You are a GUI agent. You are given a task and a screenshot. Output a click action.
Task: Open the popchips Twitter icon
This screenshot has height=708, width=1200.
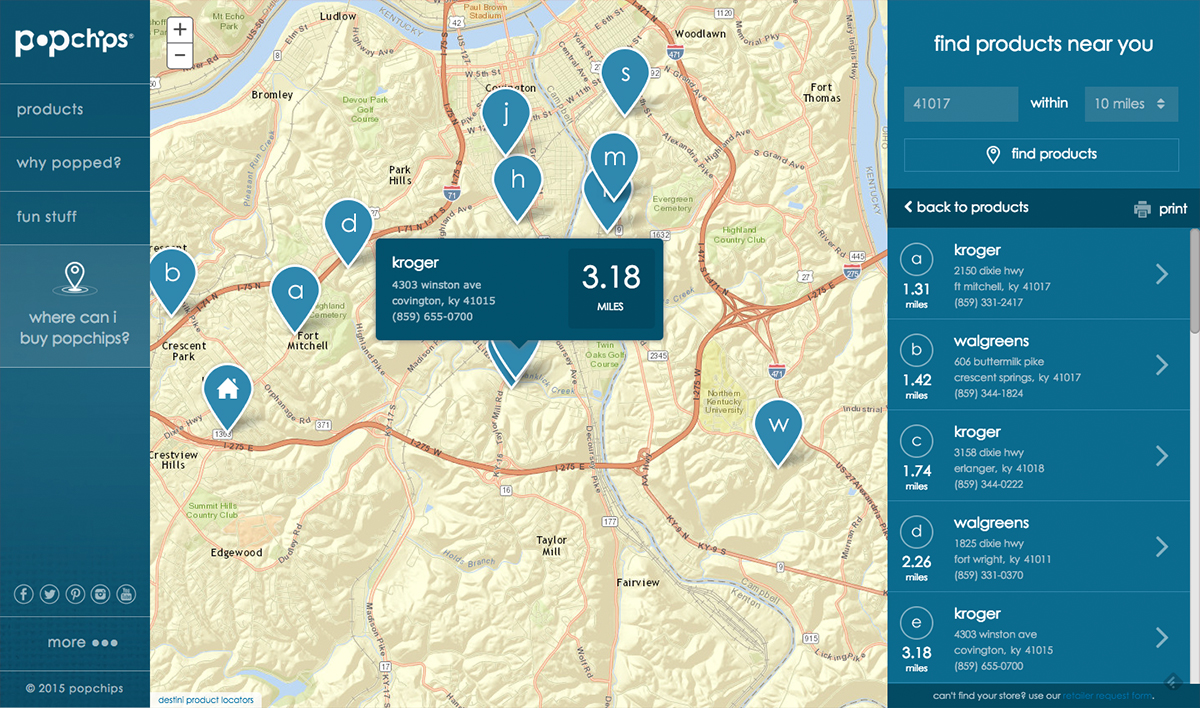coord(49,595)
